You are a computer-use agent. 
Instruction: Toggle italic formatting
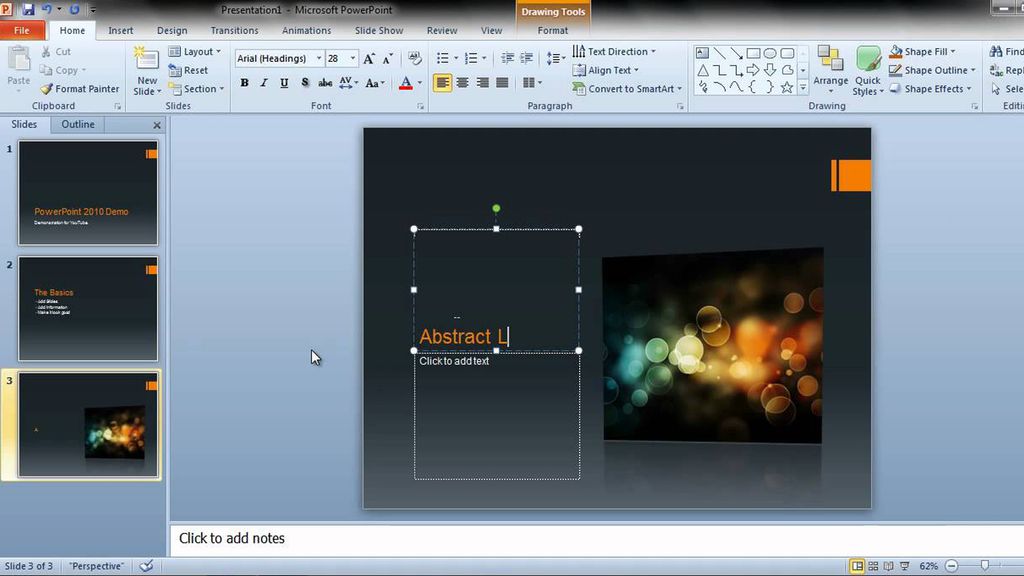point(263,83)
